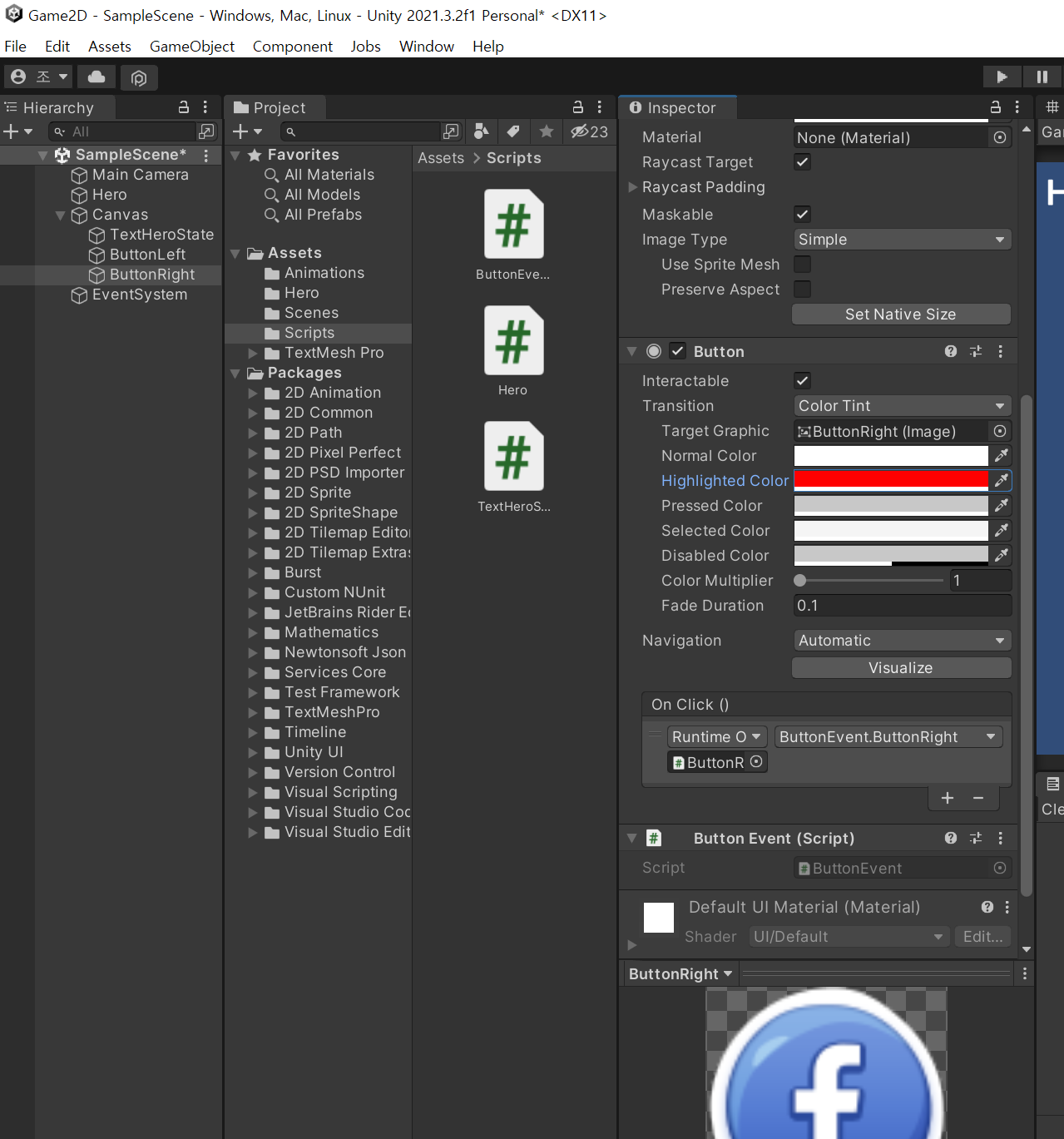Open the ButtonEvent.ButtonRight function dropdown

[x=888, y=737]
